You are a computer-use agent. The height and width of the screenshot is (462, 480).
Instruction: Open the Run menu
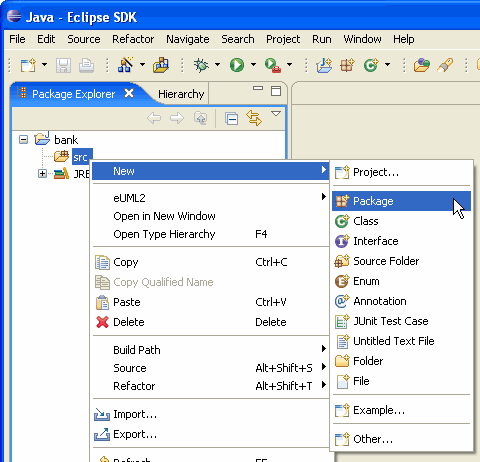tap(322, 39)
